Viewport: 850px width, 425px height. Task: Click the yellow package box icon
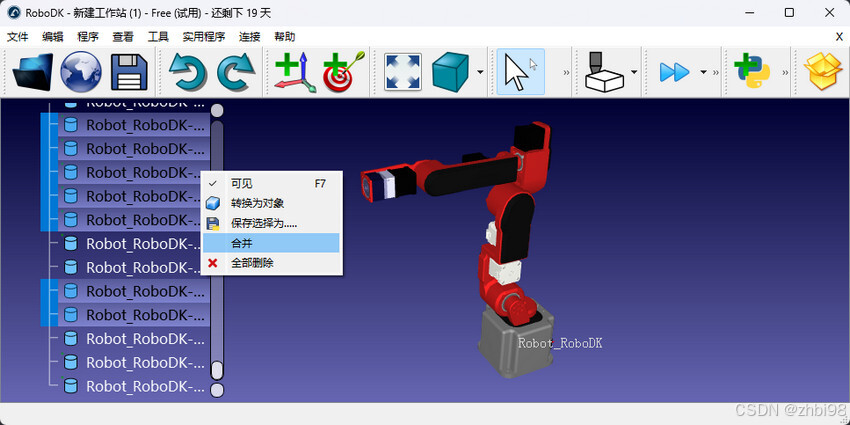[823, 72]
